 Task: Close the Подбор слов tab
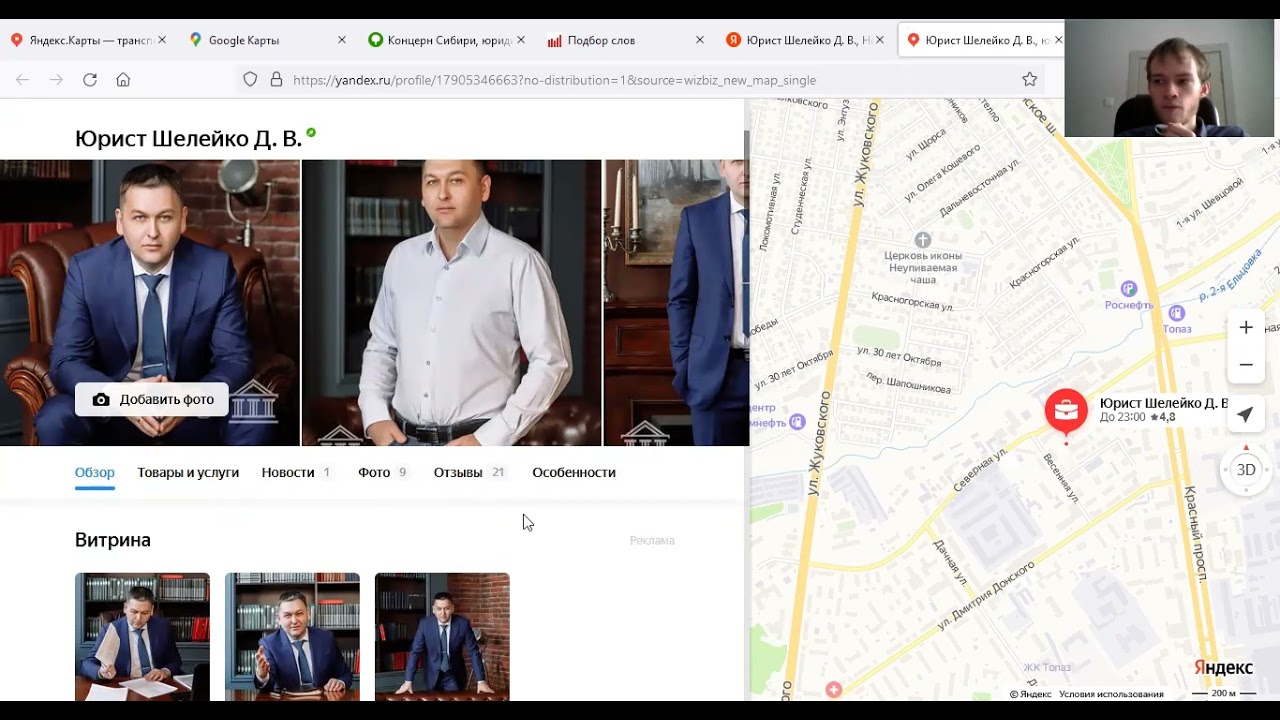tap(699, 40)
